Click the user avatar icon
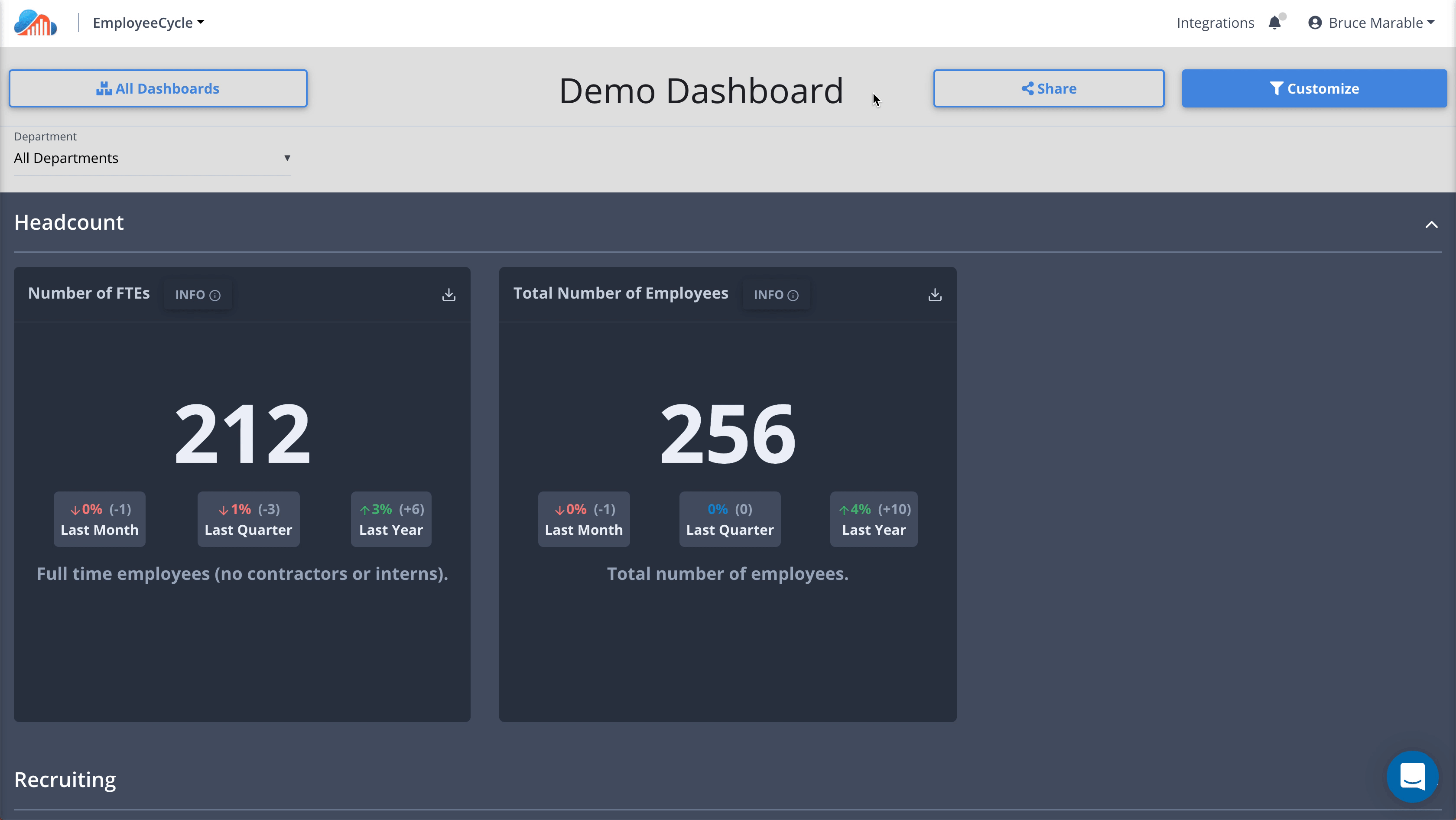The width and height of the screenshot is (1456, 820). [x=1315, y=23]
